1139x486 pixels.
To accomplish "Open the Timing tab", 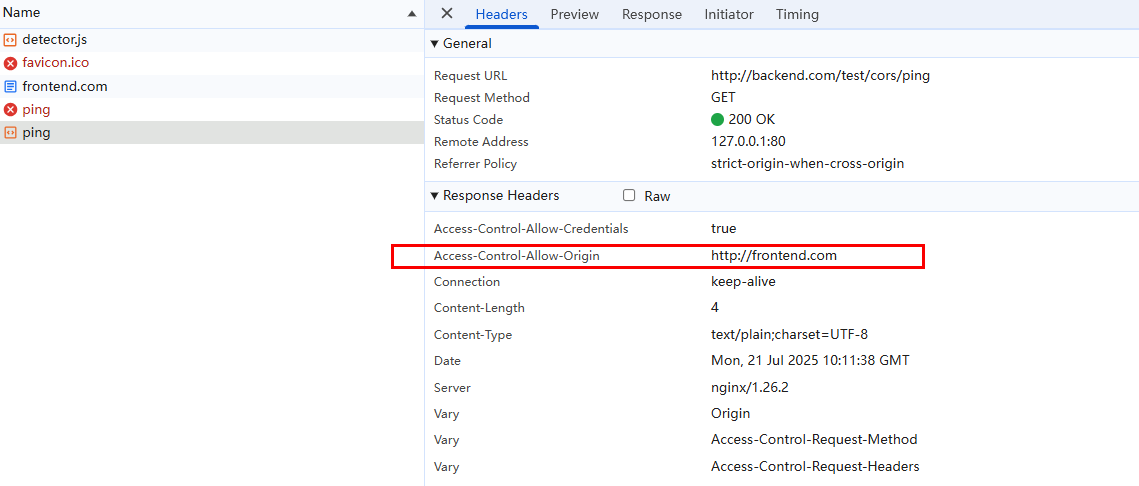I will 797,14.
